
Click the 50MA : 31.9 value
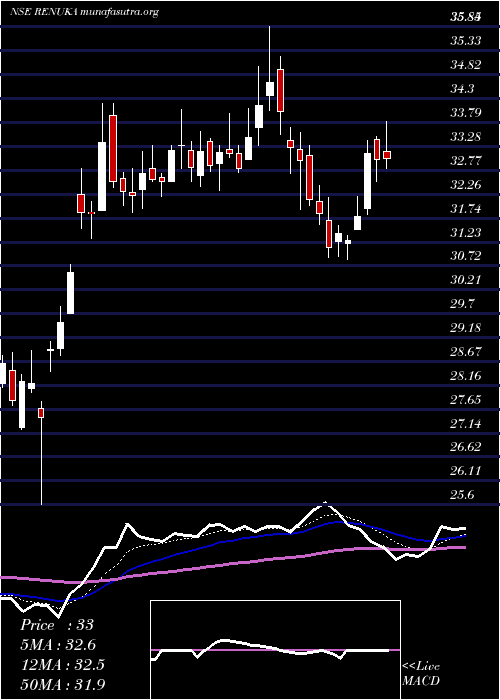(63, 685)
